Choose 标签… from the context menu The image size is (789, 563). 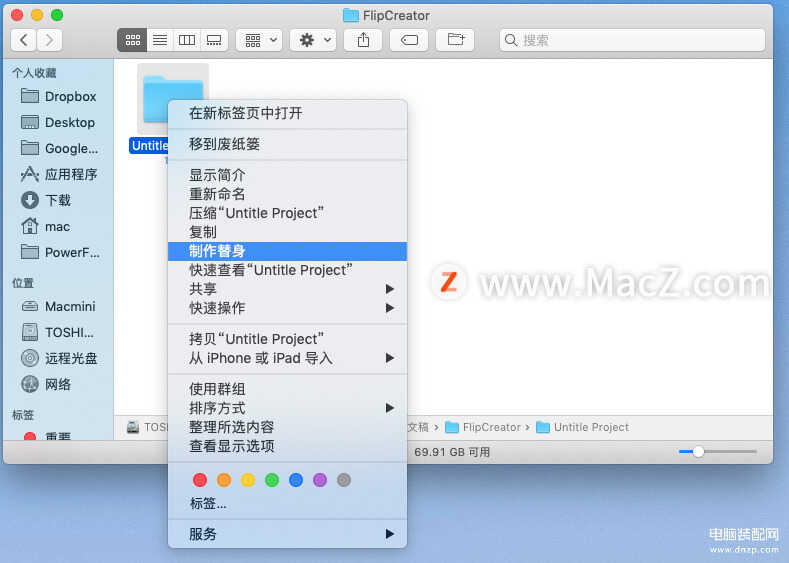point(287,503)
